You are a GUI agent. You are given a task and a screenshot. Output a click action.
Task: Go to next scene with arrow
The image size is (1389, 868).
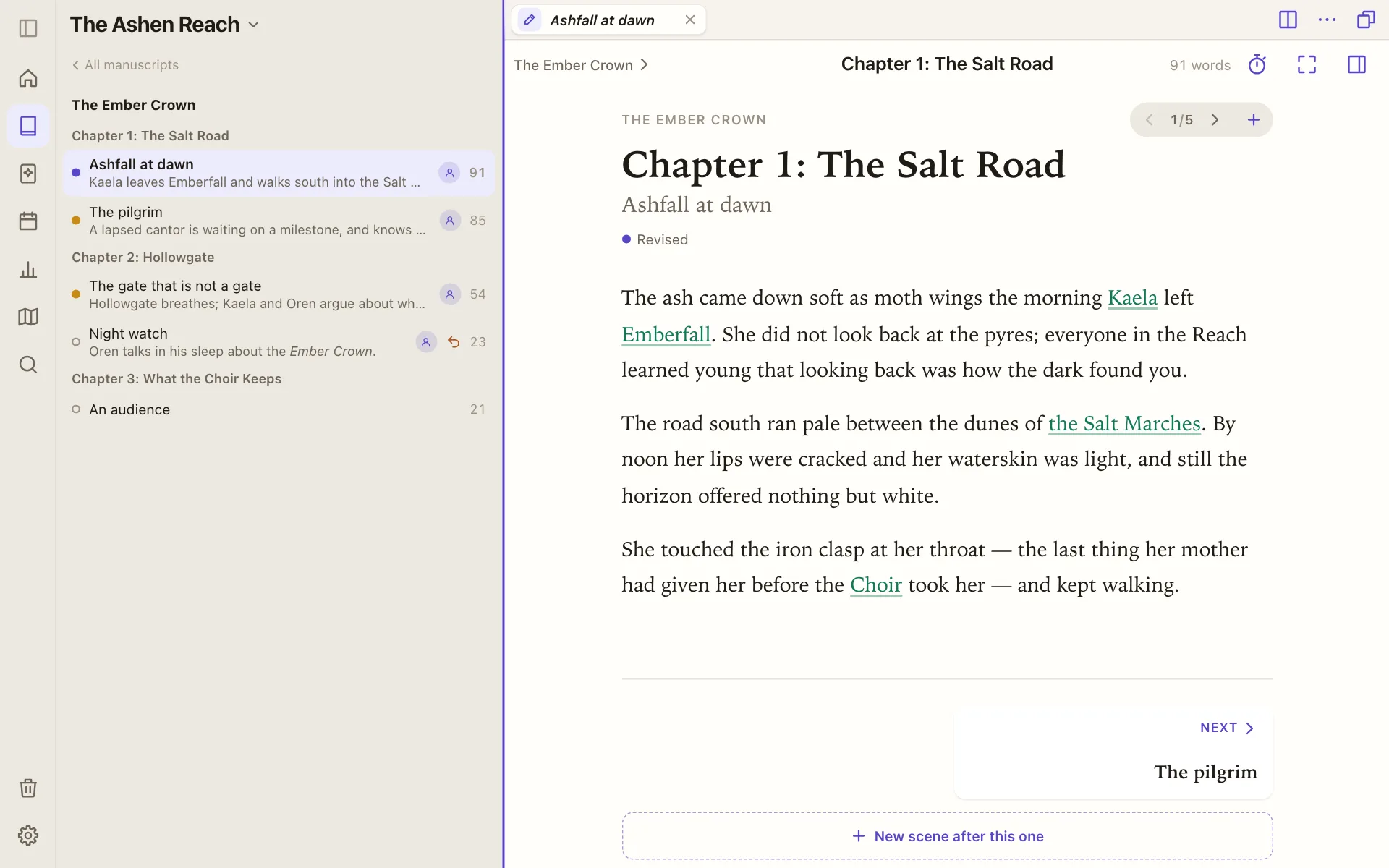point(1215,120)
